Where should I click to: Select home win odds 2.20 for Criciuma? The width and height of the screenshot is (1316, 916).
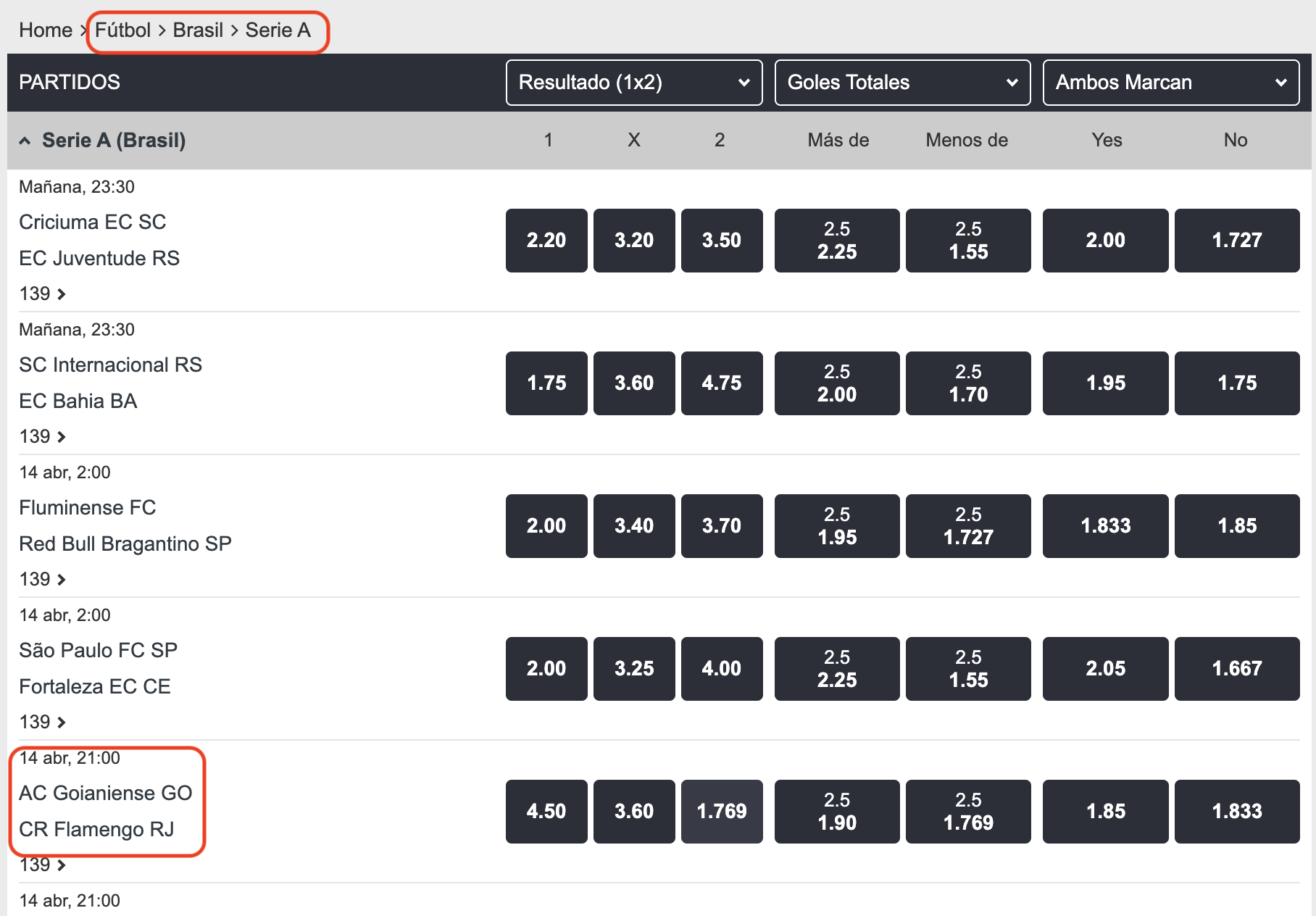[x=546, y=241]
